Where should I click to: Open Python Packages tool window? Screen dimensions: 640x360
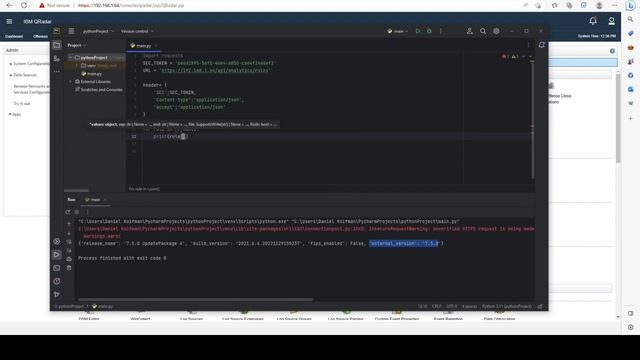(57, 241)
